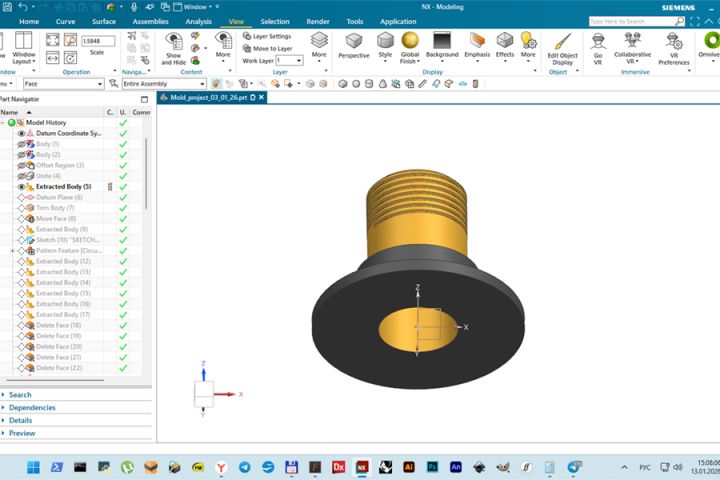The height and width of the screenshot is (480, 720).
Task: Open the Entire Assembly scope dropdown
Action: click(204, 84)
